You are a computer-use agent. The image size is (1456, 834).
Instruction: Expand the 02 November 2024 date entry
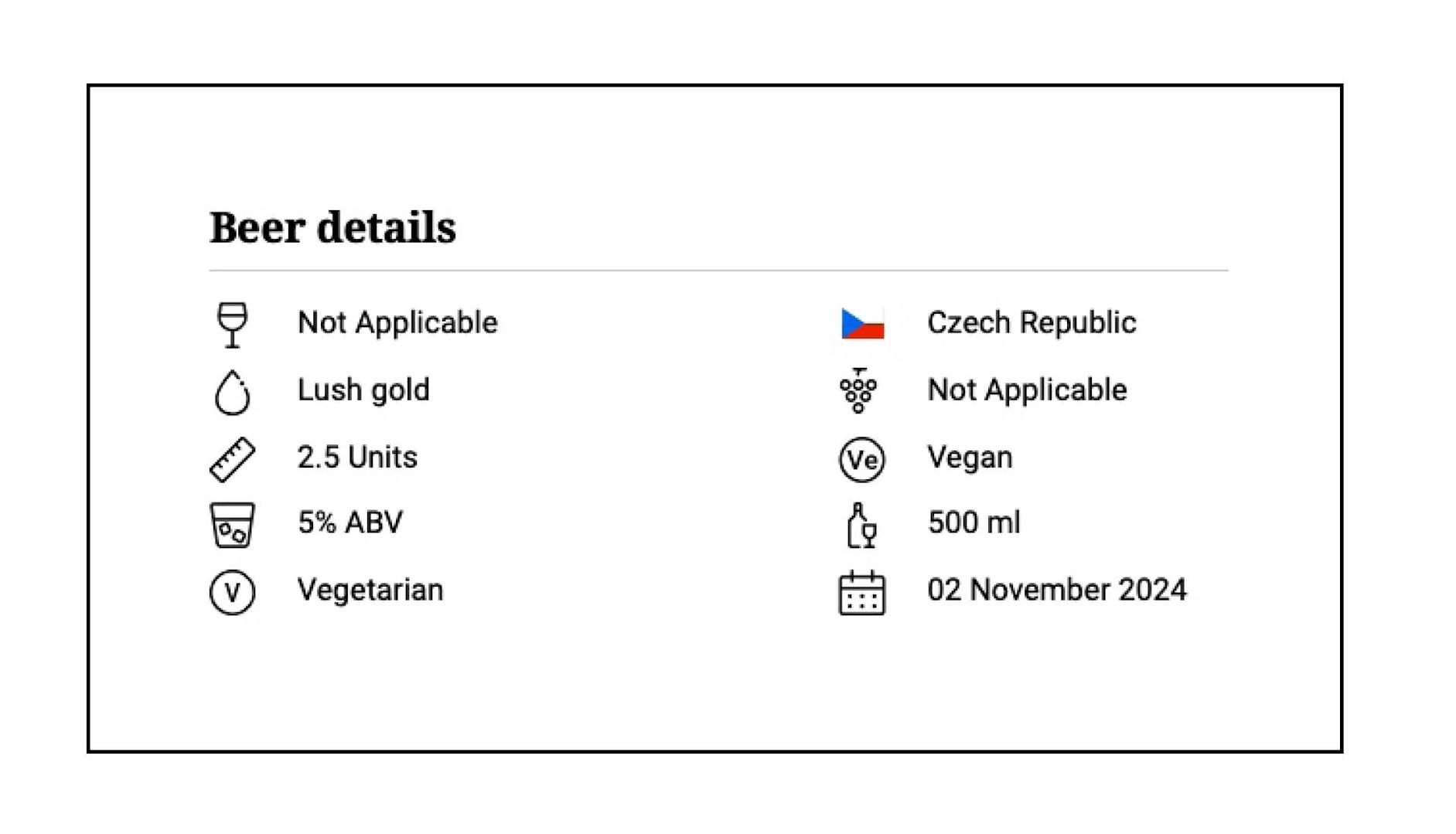[1057, 591]
